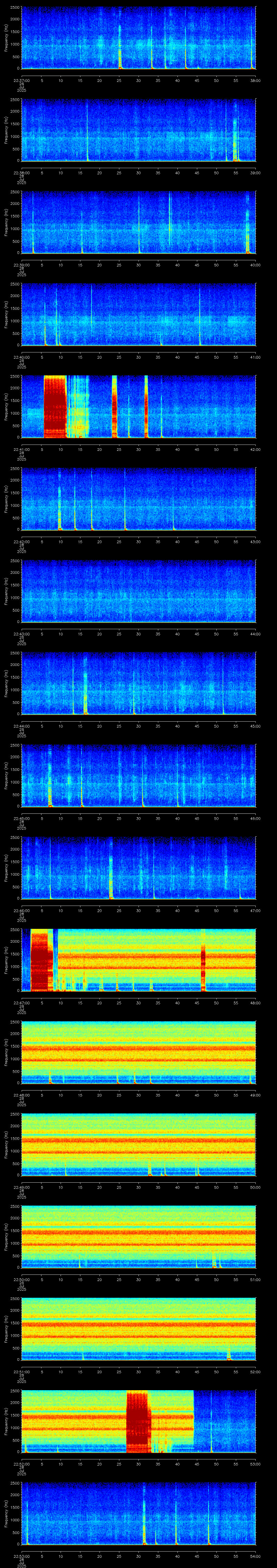Image resolution: width=277 pixels, height=1568 pixels.
Task: Open the spectrogram starting at 22:46:00
Action: [138, 869]
